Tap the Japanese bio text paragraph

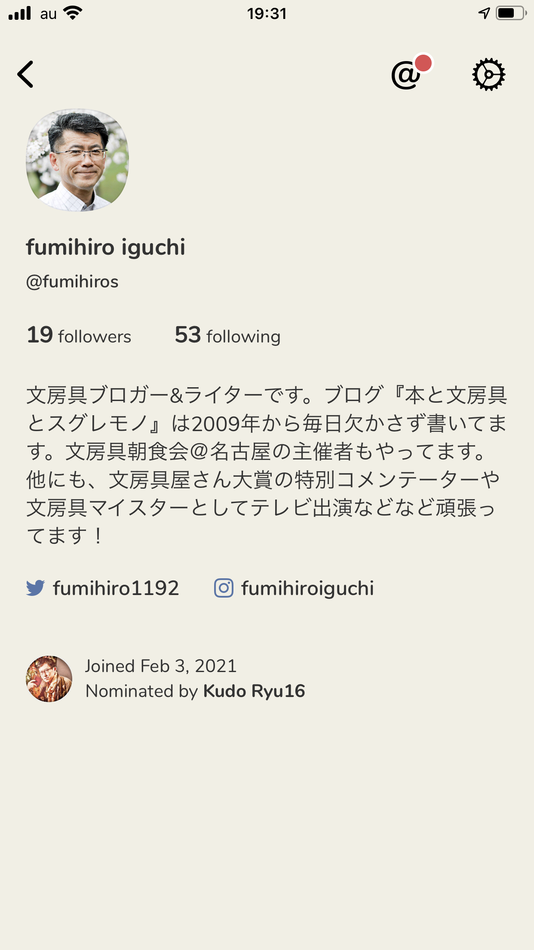pyautogui.click(x=267, y=465)
